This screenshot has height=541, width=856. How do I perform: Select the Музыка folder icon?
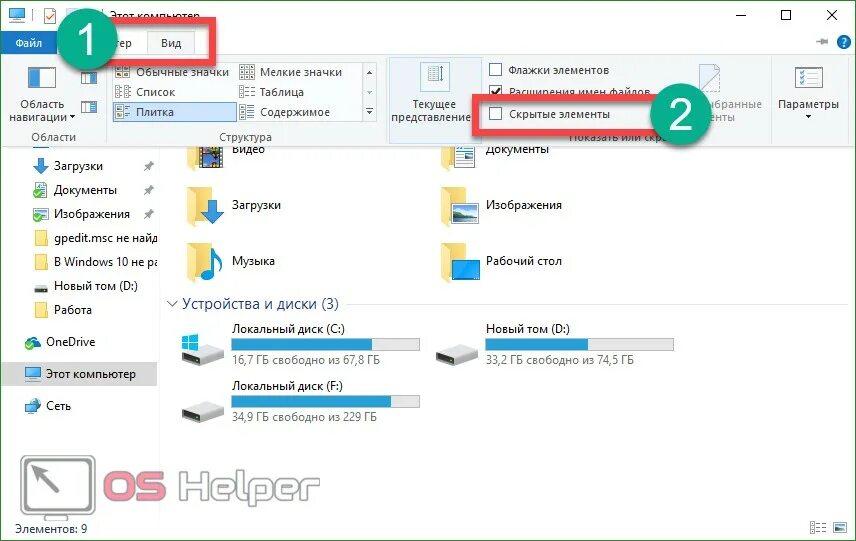click(x=205, y=263)
